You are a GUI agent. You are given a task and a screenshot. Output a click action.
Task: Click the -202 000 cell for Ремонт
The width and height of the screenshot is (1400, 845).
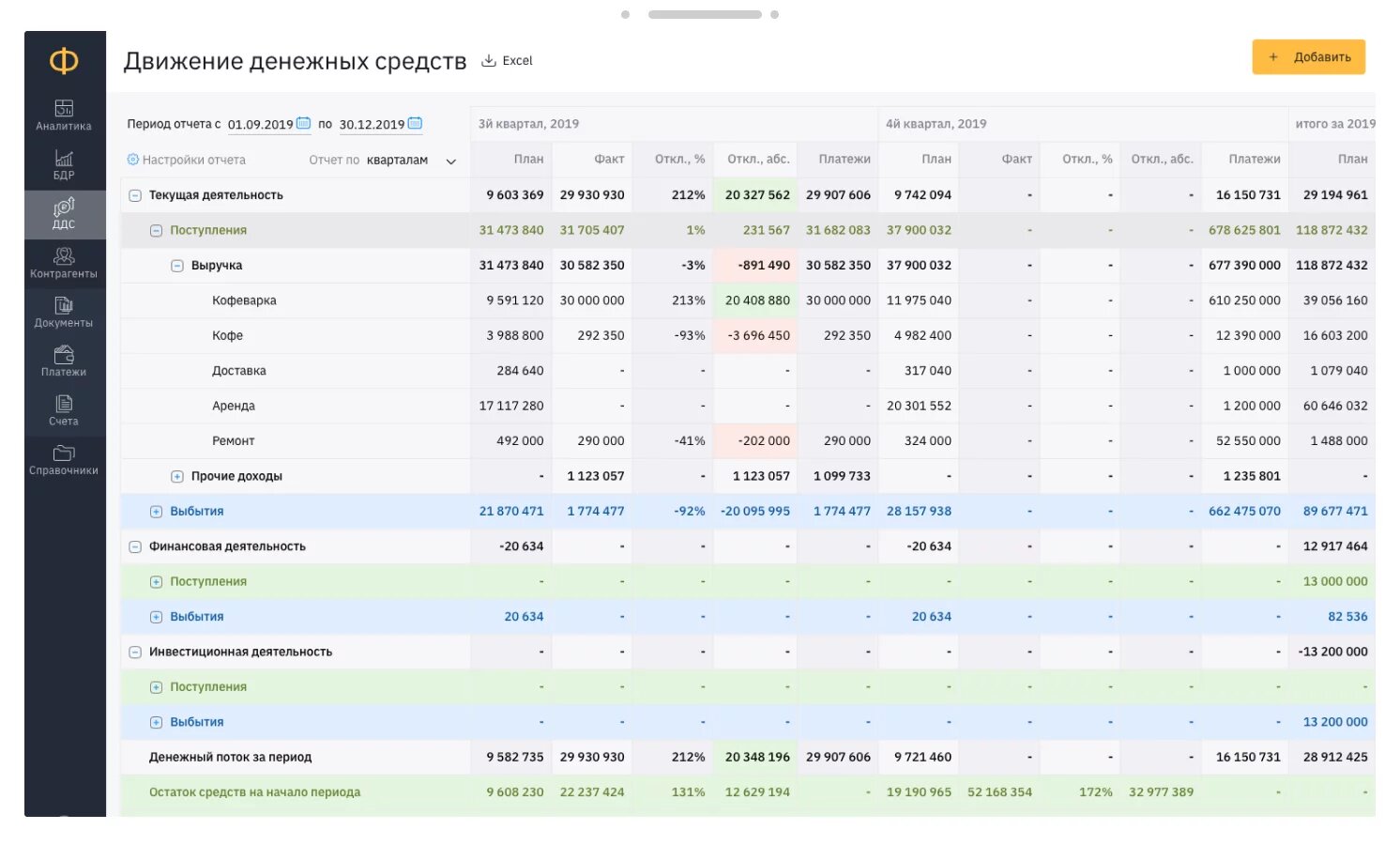[x=755, y=441]
